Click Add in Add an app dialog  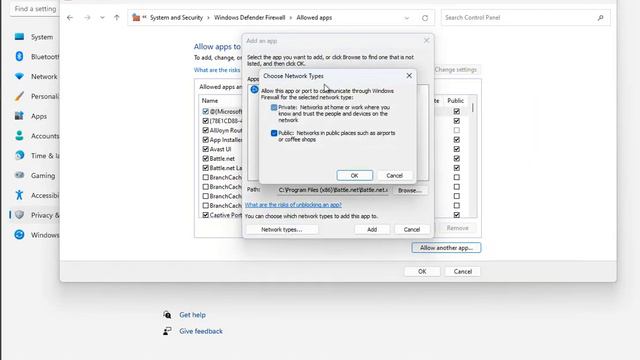372,229
